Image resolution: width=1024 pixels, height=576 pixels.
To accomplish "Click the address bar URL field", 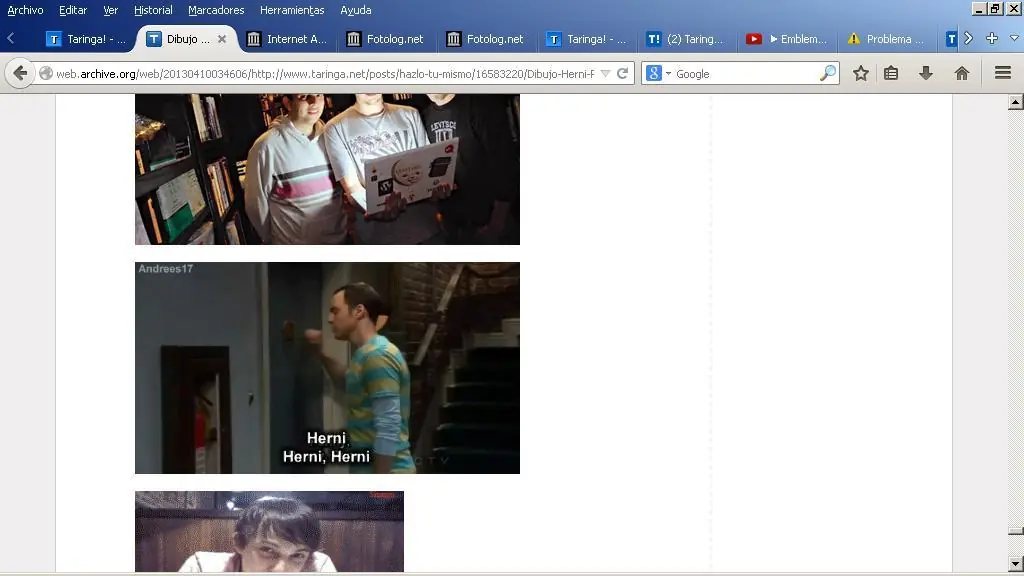I will coord(325,74).
